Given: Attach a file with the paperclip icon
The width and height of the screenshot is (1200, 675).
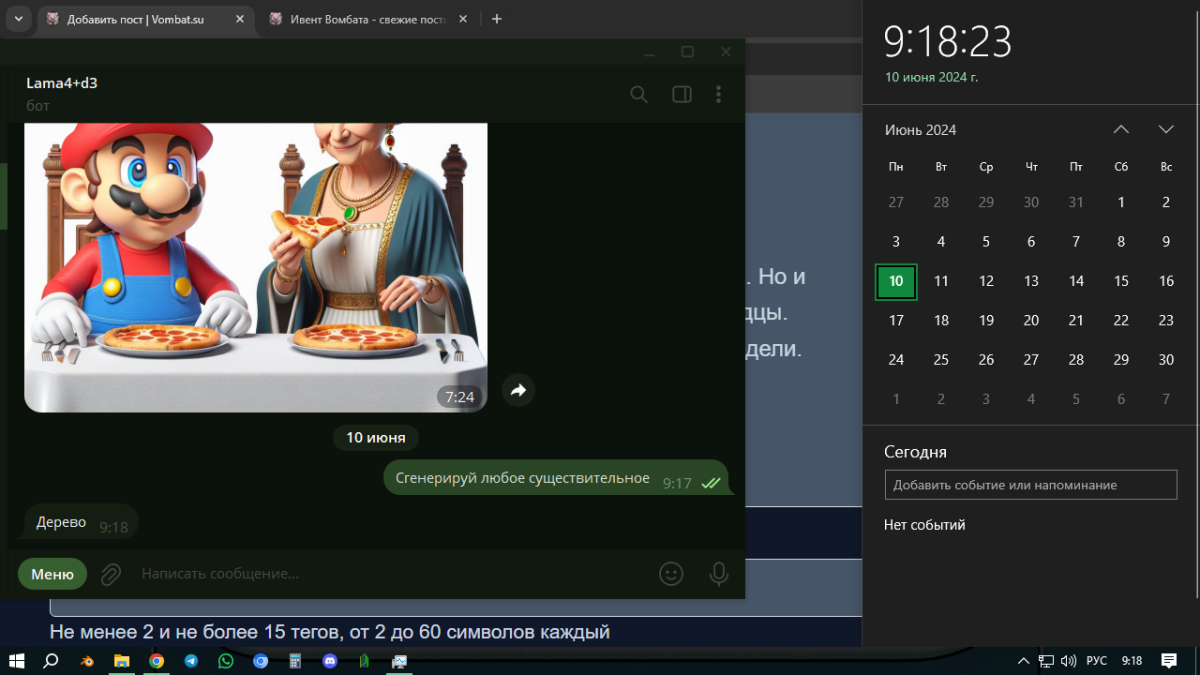Looking at the screenshot, I should coord(111,574).
